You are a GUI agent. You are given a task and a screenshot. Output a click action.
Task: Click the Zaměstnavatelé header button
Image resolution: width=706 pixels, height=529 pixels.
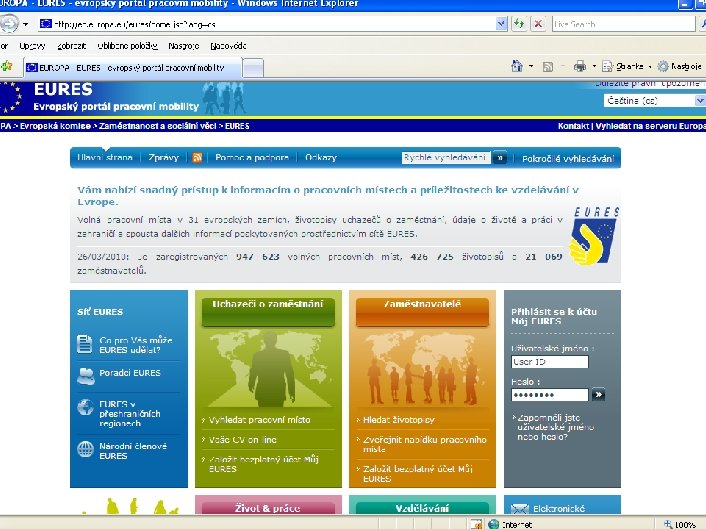pyautogui.click(x=422, y=312)
